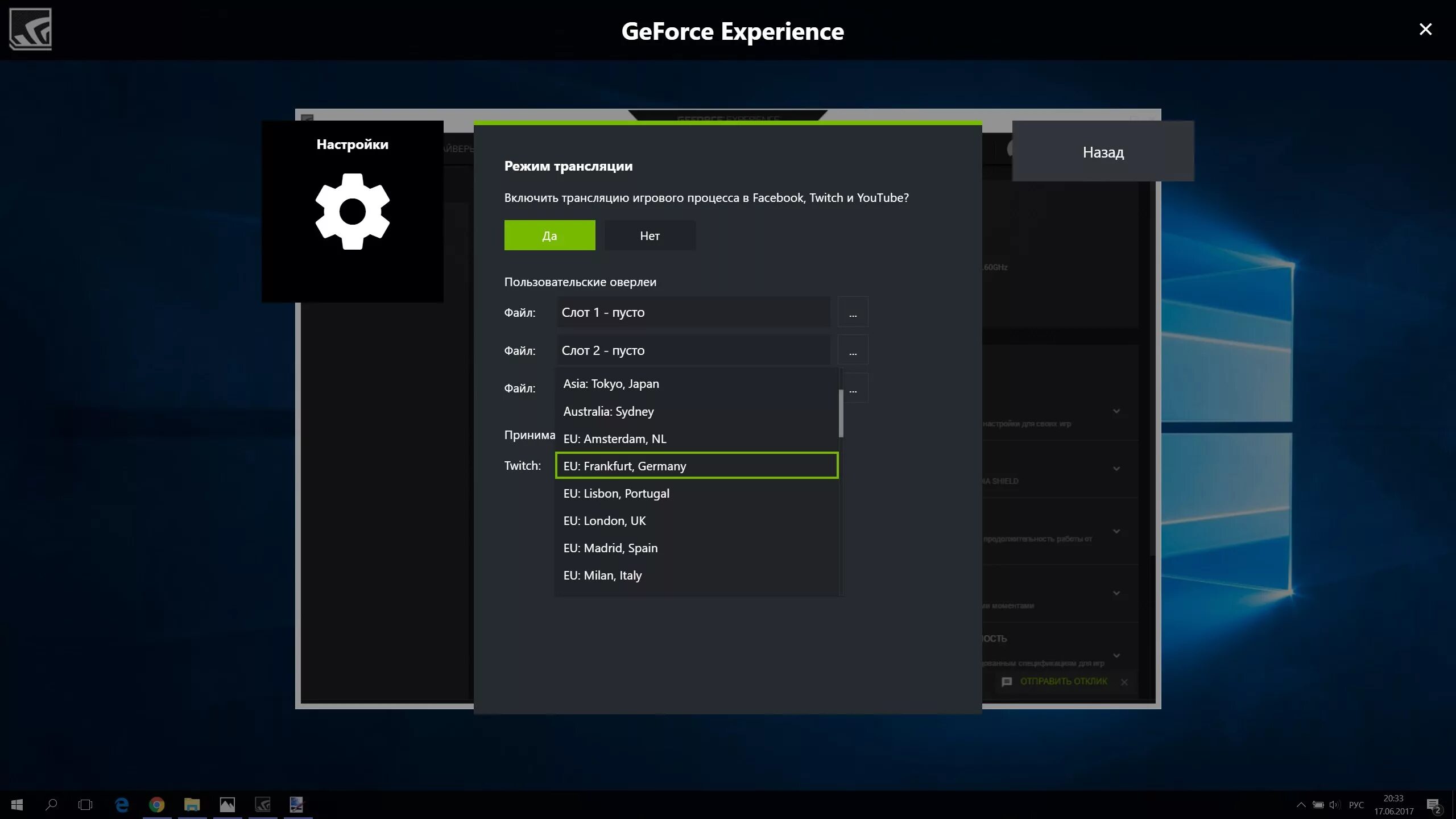This screenshot has height=819, width=1456.
Task: Click the GeForce Experience logo icon at top-left
Action: (x=30, y=29)
